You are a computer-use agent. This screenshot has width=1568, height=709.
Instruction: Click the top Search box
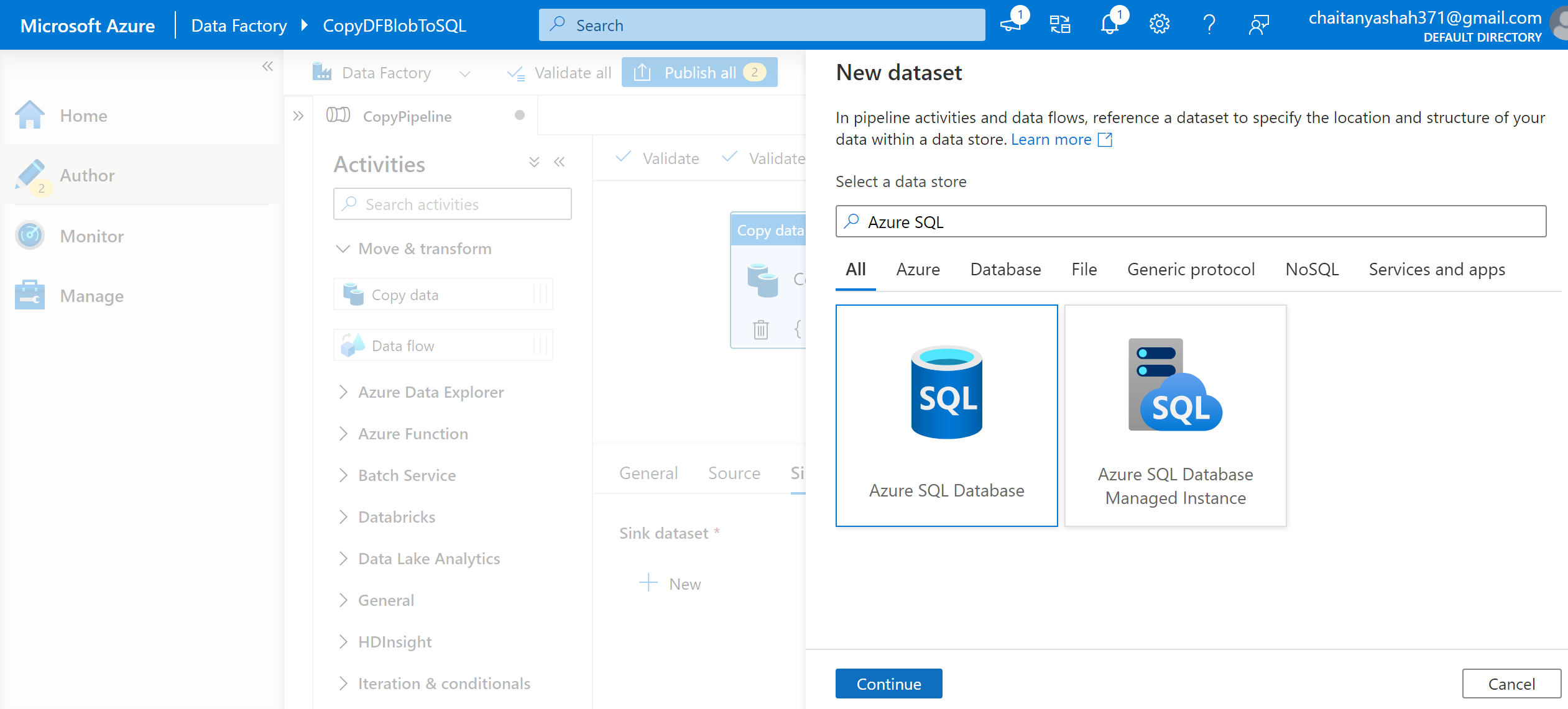(762, 25)
